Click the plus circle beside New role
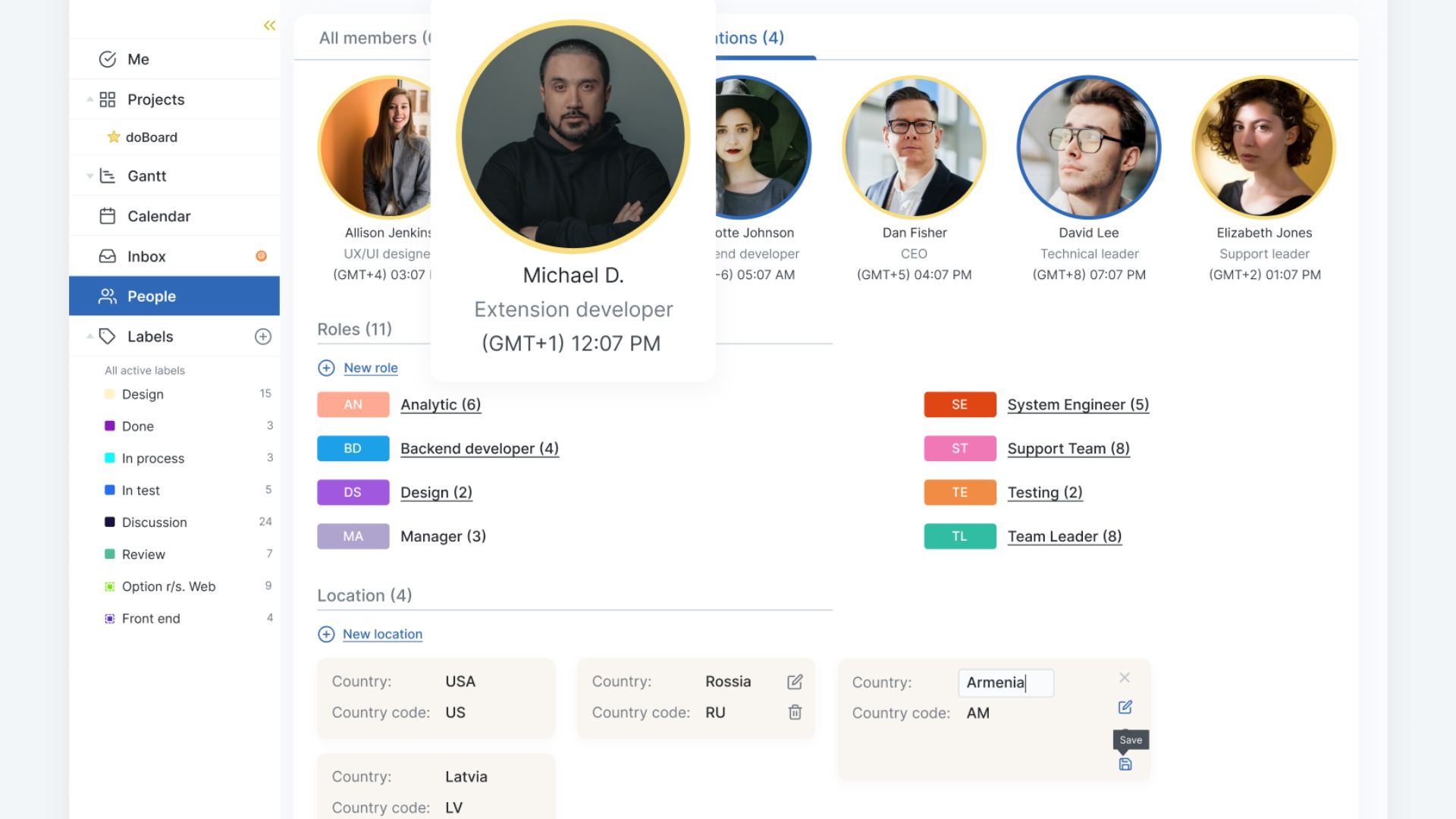The width and height of the screenshot is (1456, 819). pos(325,368)
